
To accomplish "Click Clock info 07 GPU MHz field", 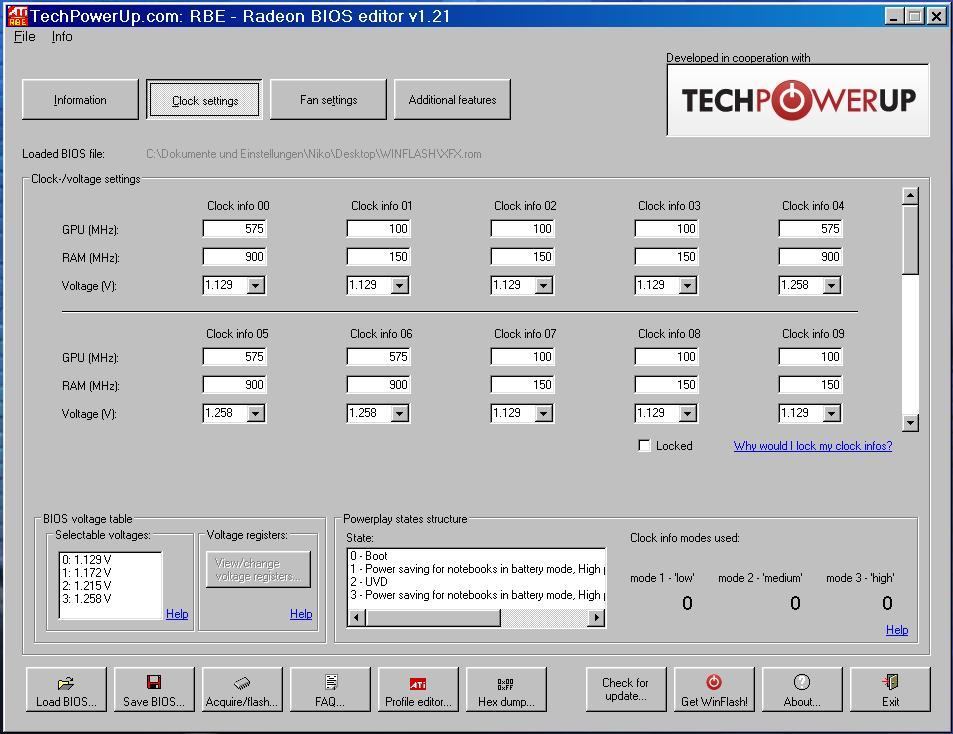I will point(523,357).
